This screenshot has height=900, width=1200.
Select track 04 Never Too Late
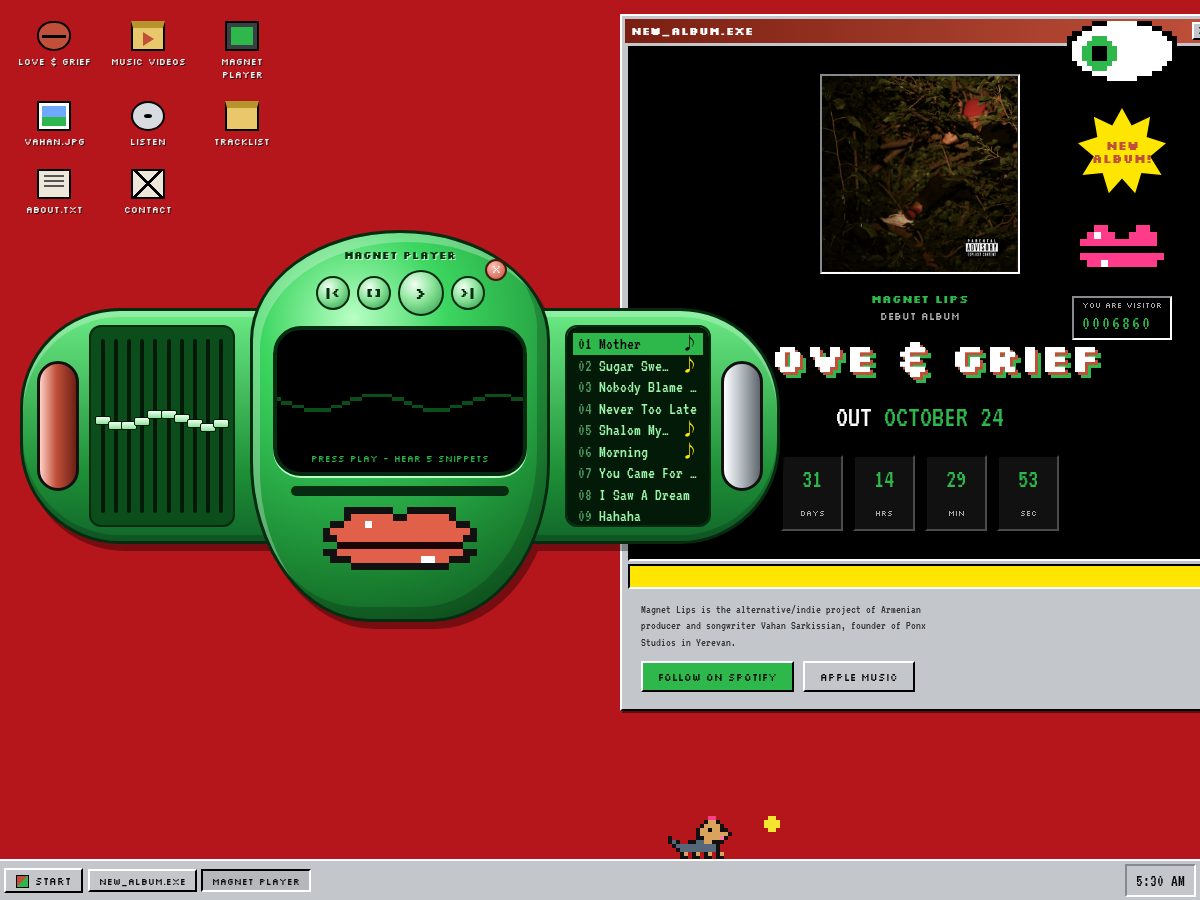[x=638, y=409]
